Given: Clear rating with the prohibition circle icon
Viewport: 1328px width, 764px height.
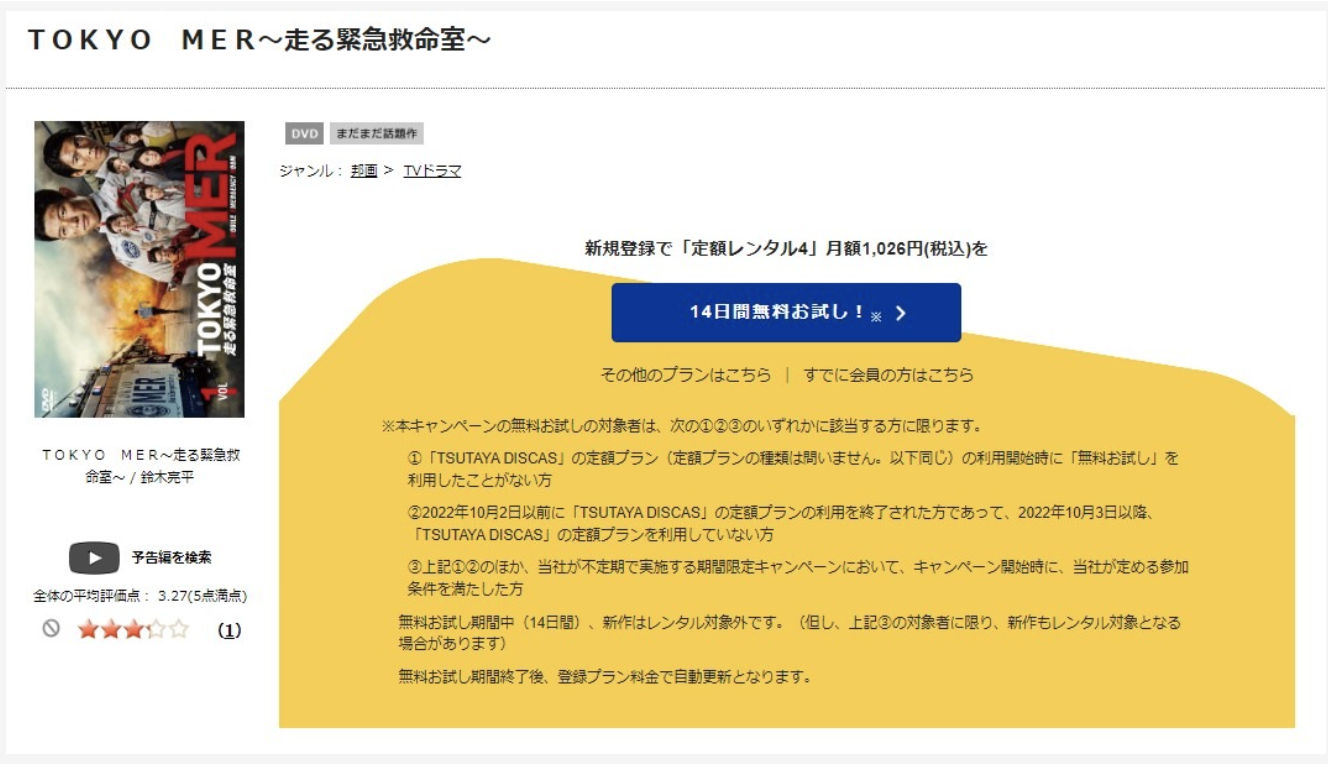Looking at the screenshot, I should pos(51,629).
